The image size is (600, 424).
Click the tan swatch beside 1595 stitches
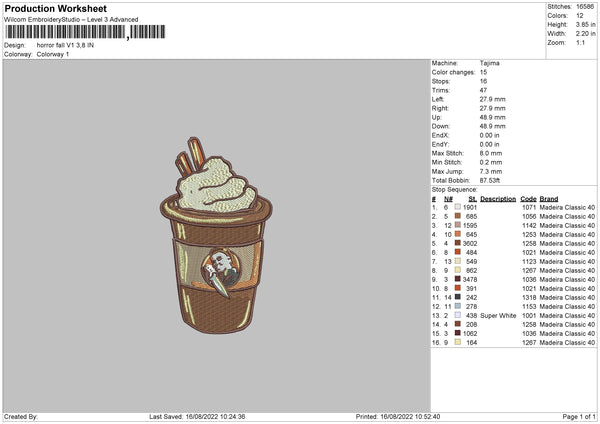[458, 225]
